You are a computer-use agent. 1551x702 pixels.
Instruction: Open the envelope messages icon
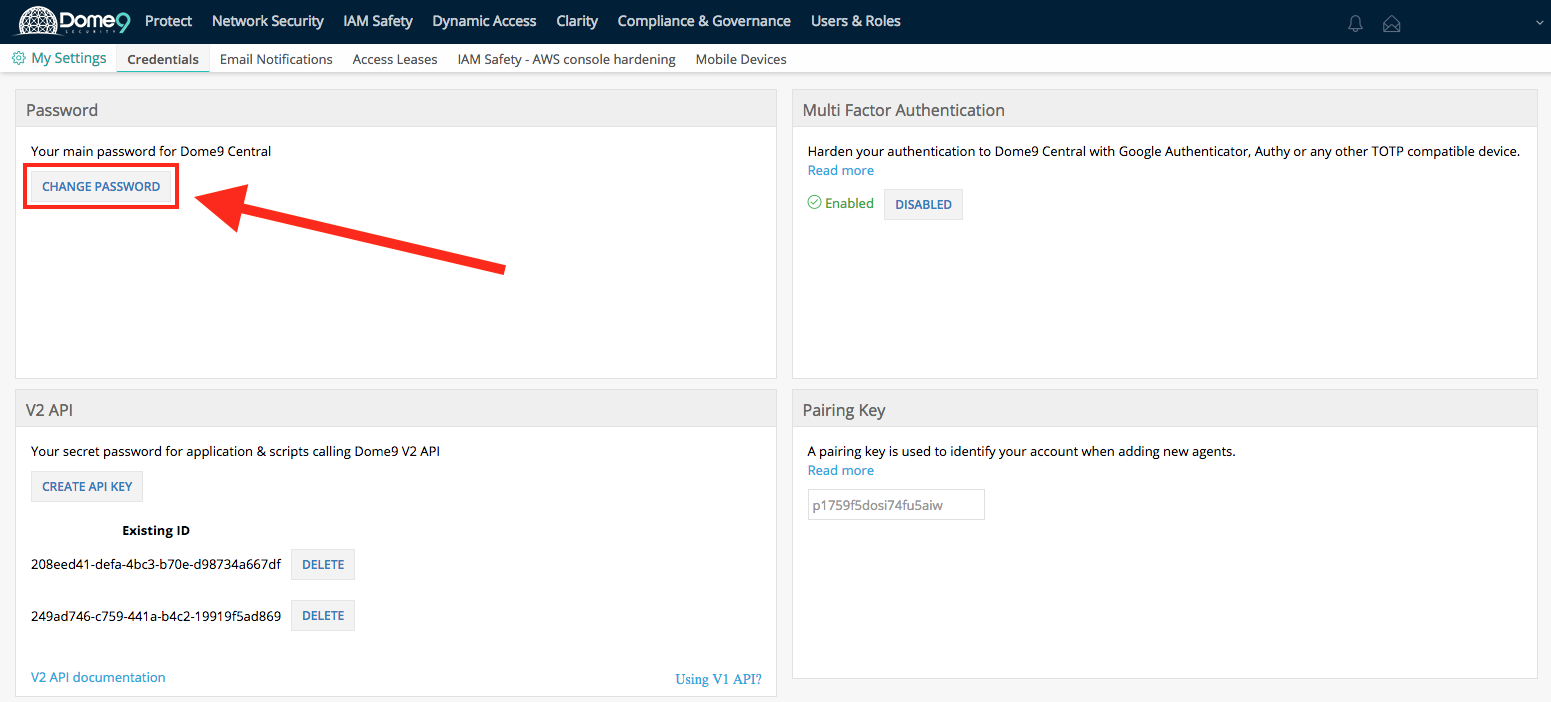[1391, 23]
